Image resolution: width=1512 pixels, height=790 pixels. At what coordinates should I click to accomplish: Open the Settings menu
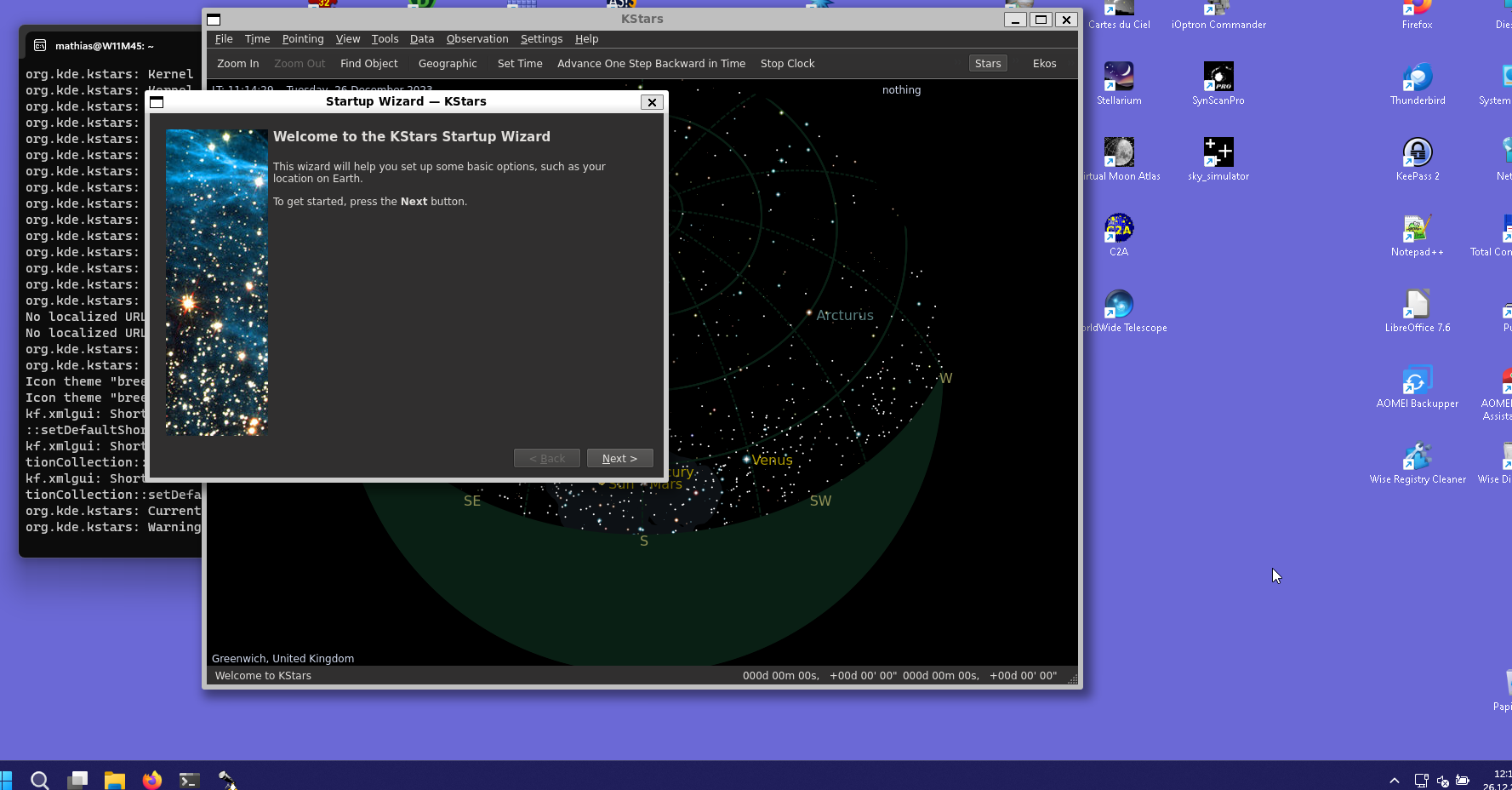pyautogui.click(x=541, y=39)
